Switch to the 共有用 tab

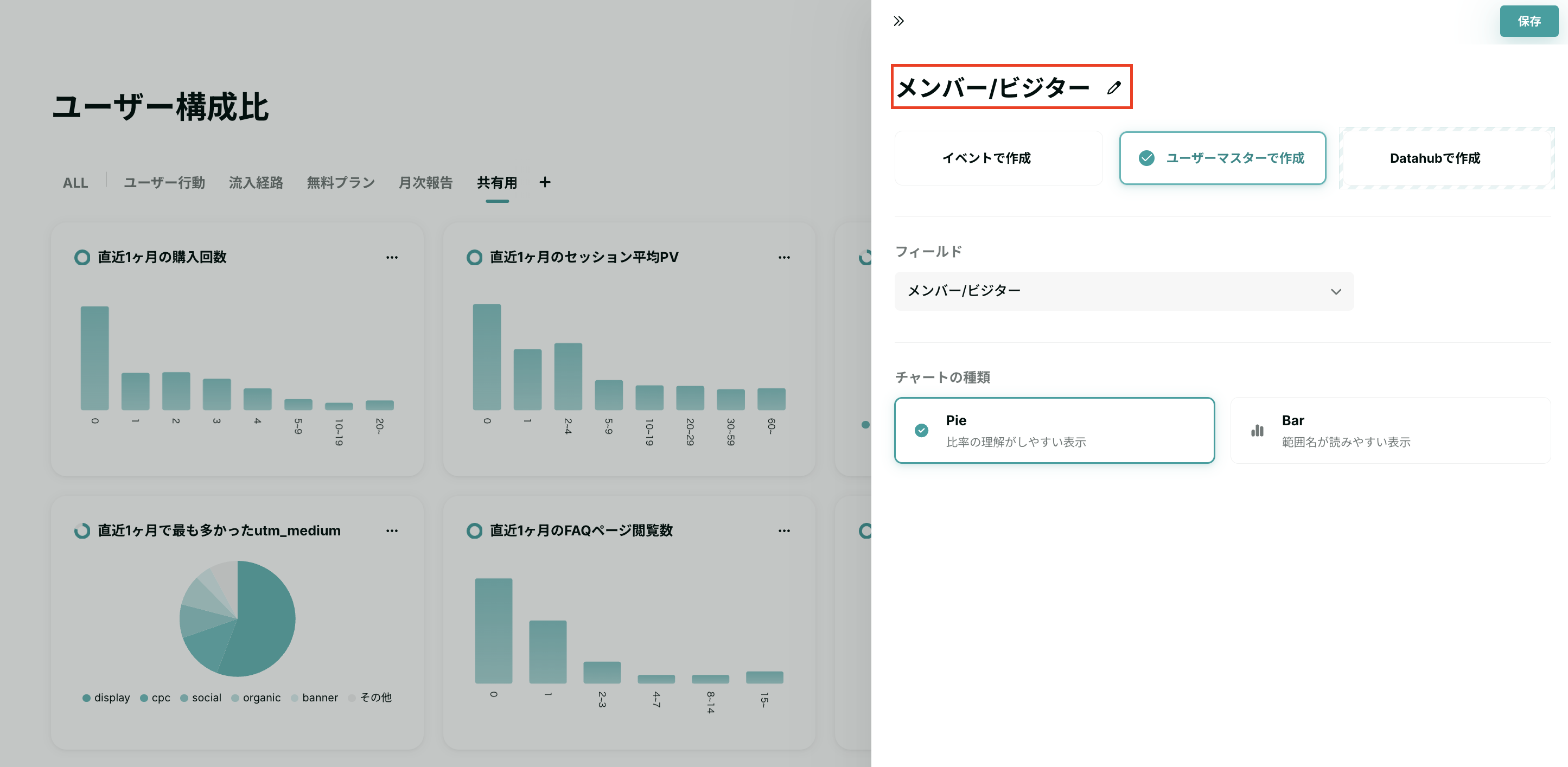[x=496, y=183]
